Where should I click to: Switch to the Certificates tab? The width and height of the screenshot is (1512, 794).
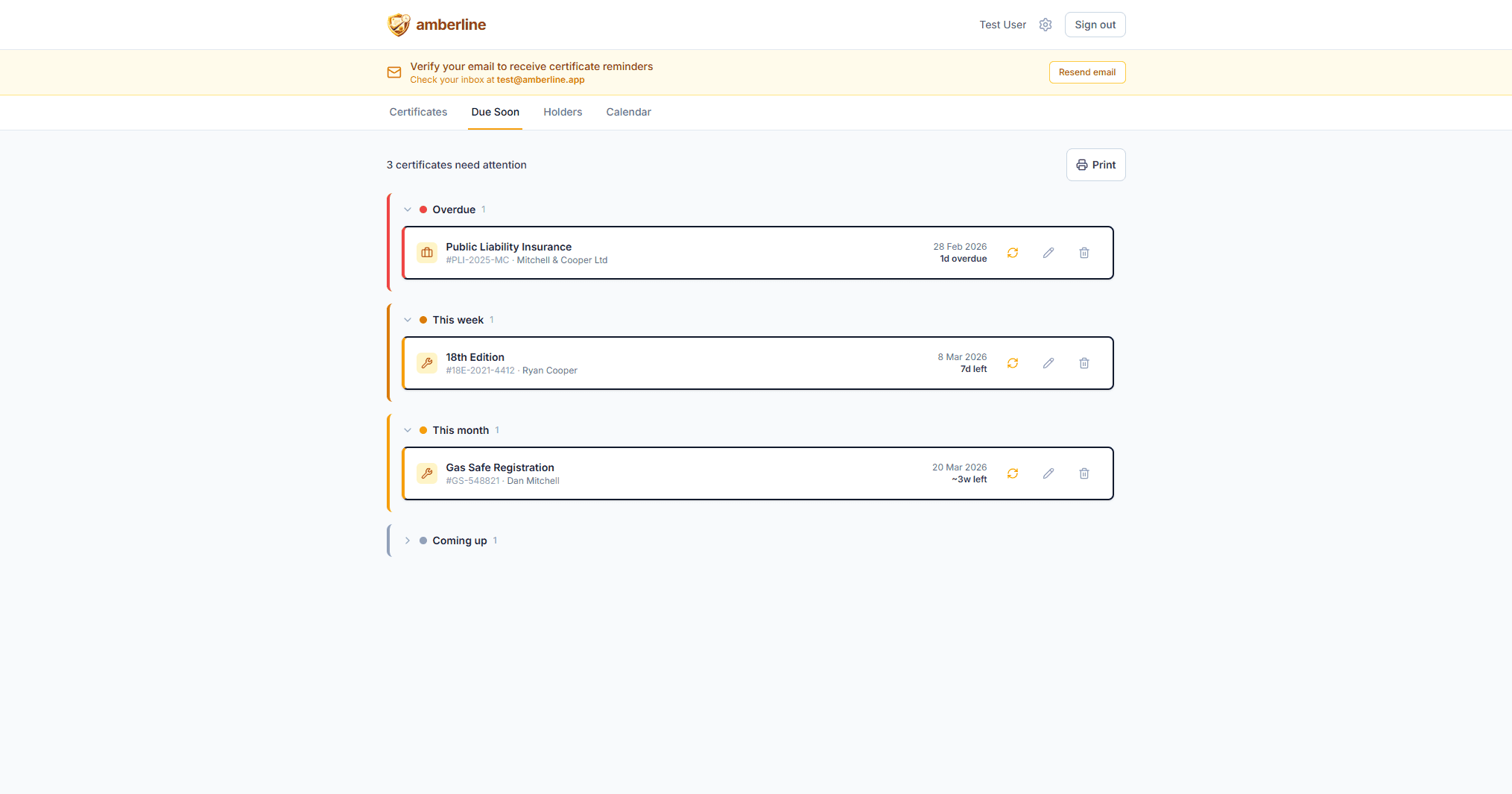click(418, 112)
